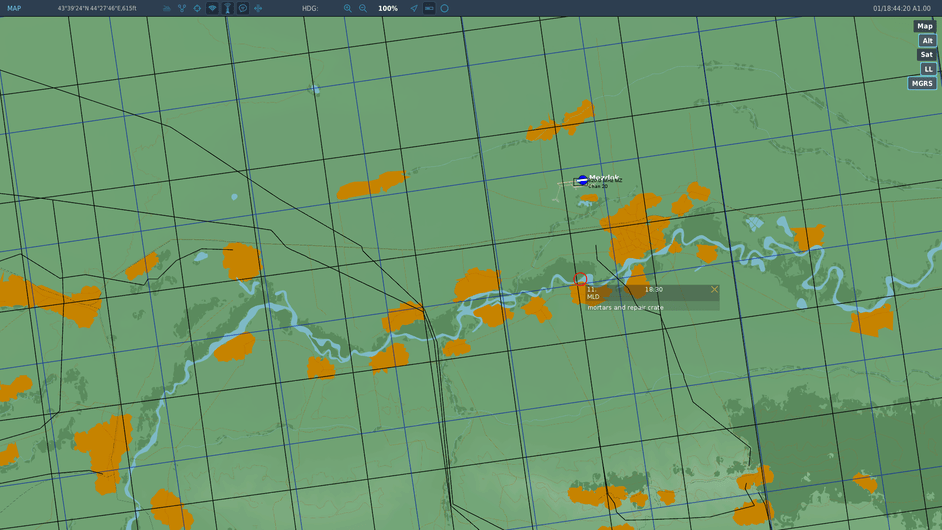Select the Sat satellite layer
Image resolution: width=942 pixels, height=530 pixels.
click(x=927, y=55)
